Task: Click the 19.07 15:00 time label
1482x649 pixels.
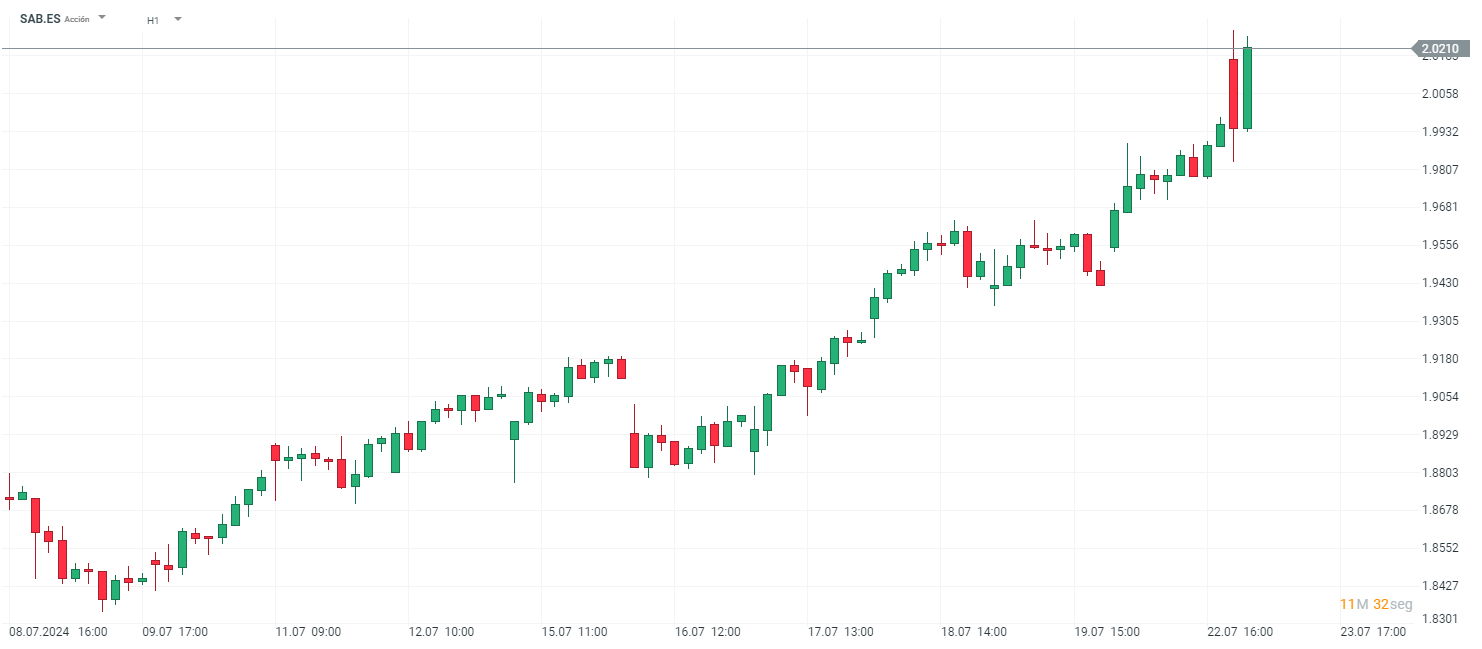Action: coord(1107,632)
